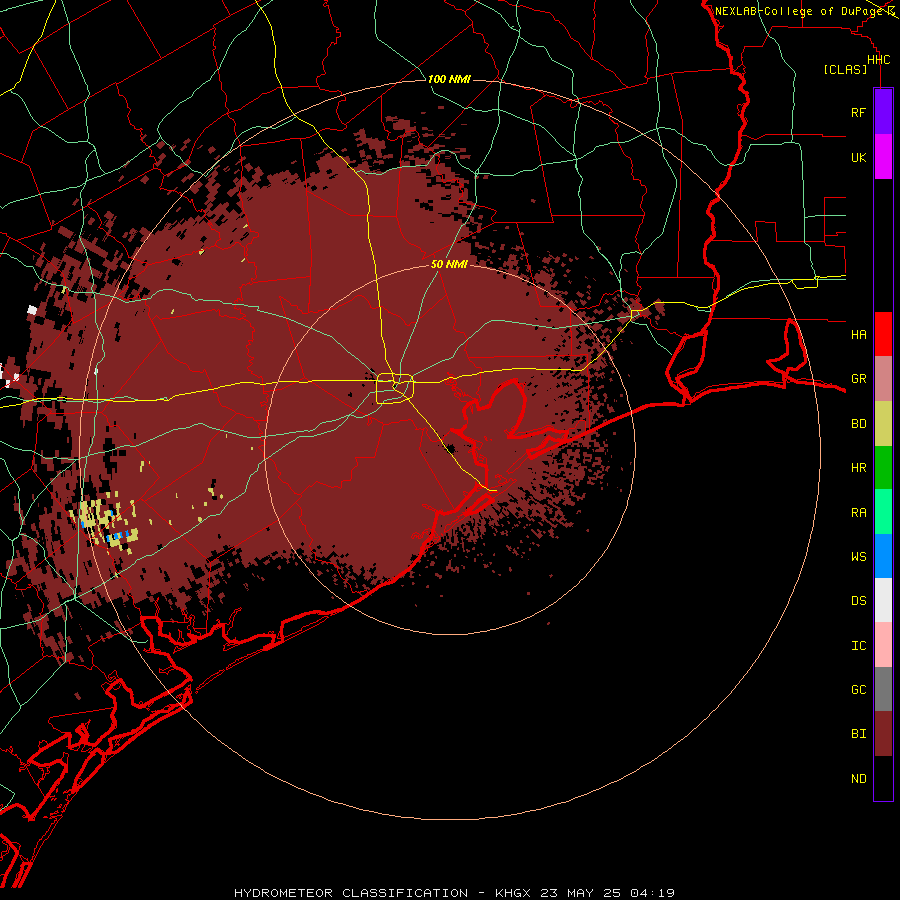Click the HA legend label

858,334
